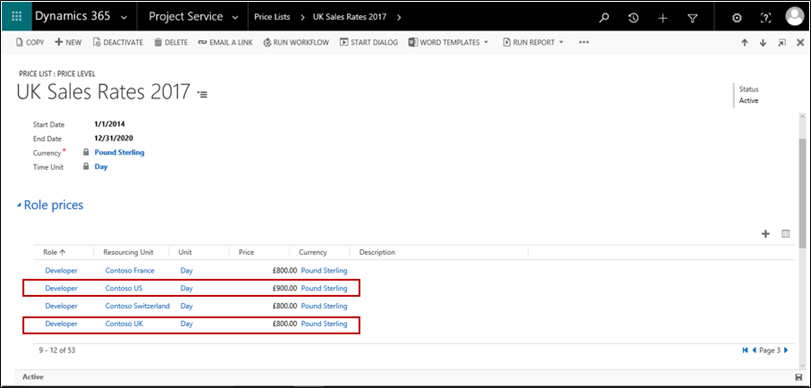This screenshot has height=388, width=811.
Task: Click the lock icon beside Time Unit
Action: point(86,167)
